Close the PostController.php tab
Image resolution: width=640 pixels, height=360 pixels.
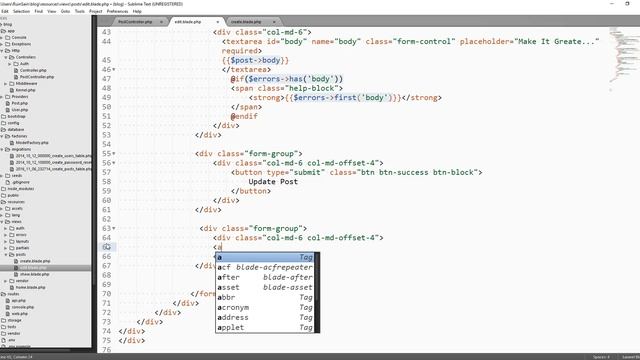pos(161,22)
